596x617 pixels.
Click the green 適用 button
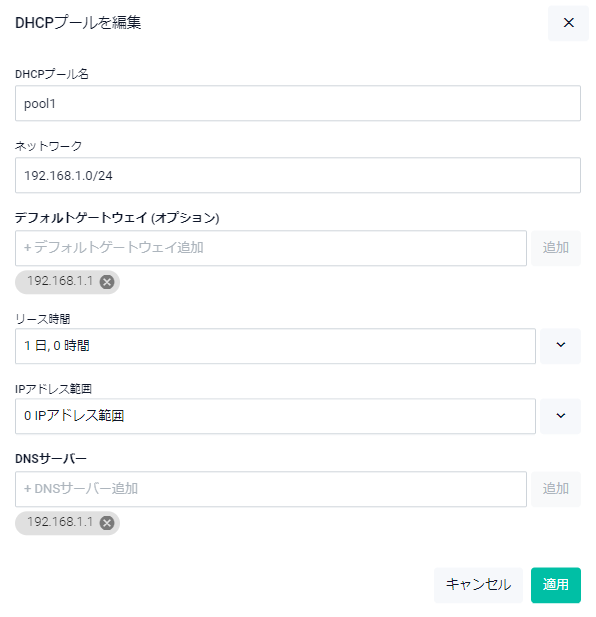coord(555,585)
